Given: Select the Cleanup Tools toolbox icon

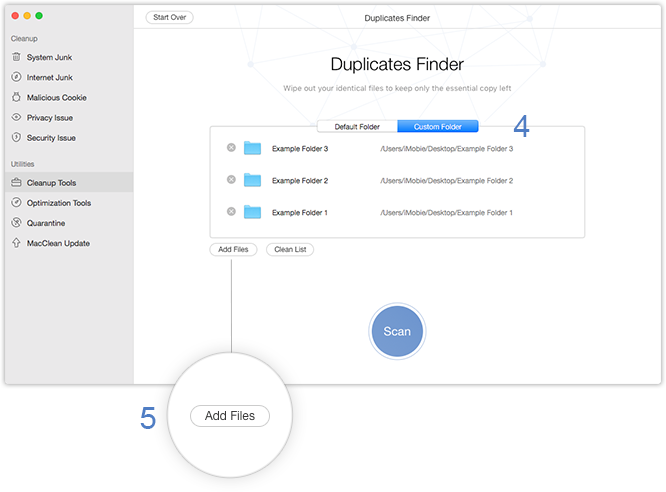Looking at the screenshot, I should tap(16, 182).
